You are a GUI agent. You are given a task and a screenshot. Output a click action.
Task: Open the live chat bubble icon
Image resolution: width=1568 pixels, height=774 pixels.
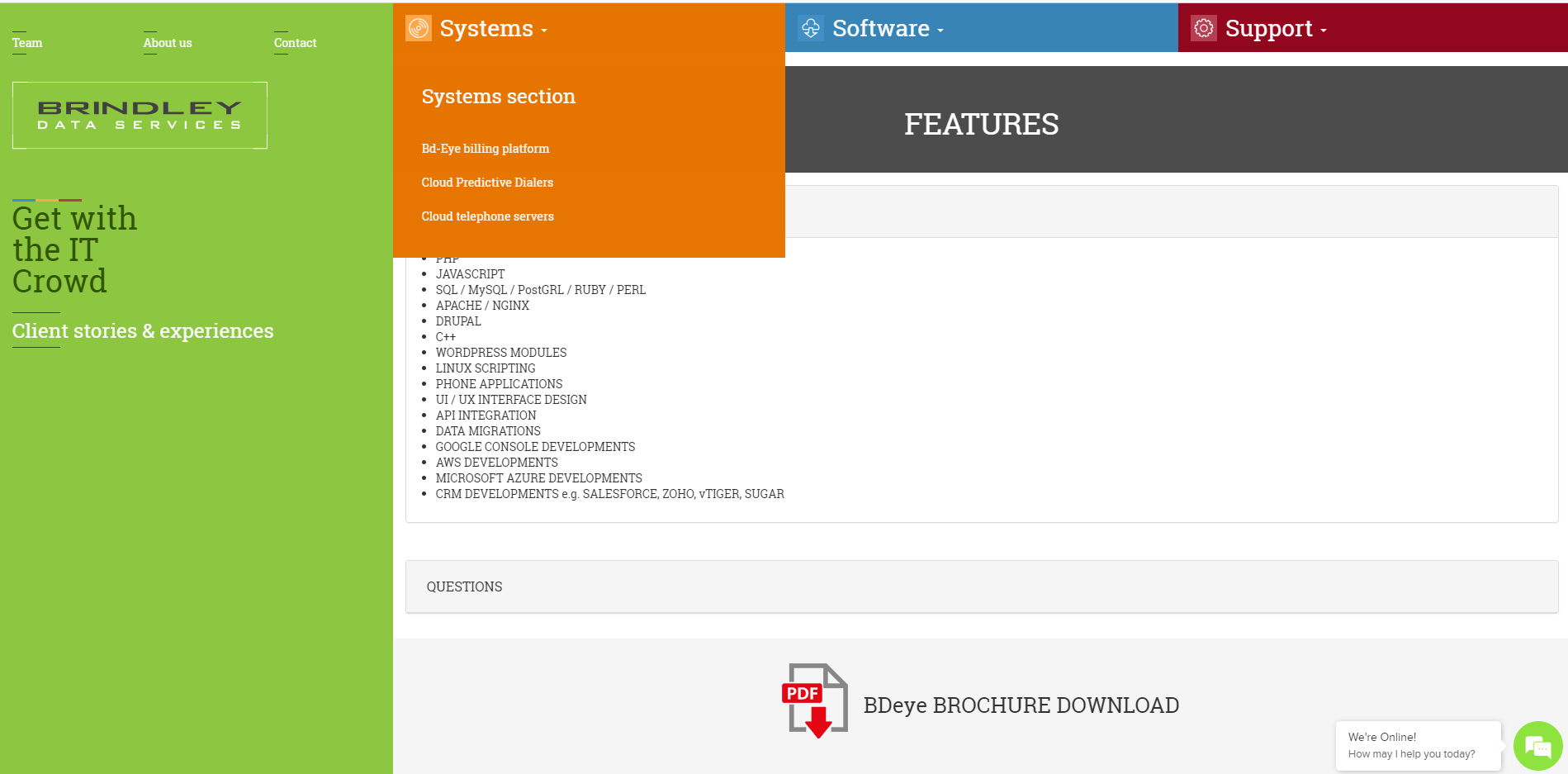pos(1537,747)
